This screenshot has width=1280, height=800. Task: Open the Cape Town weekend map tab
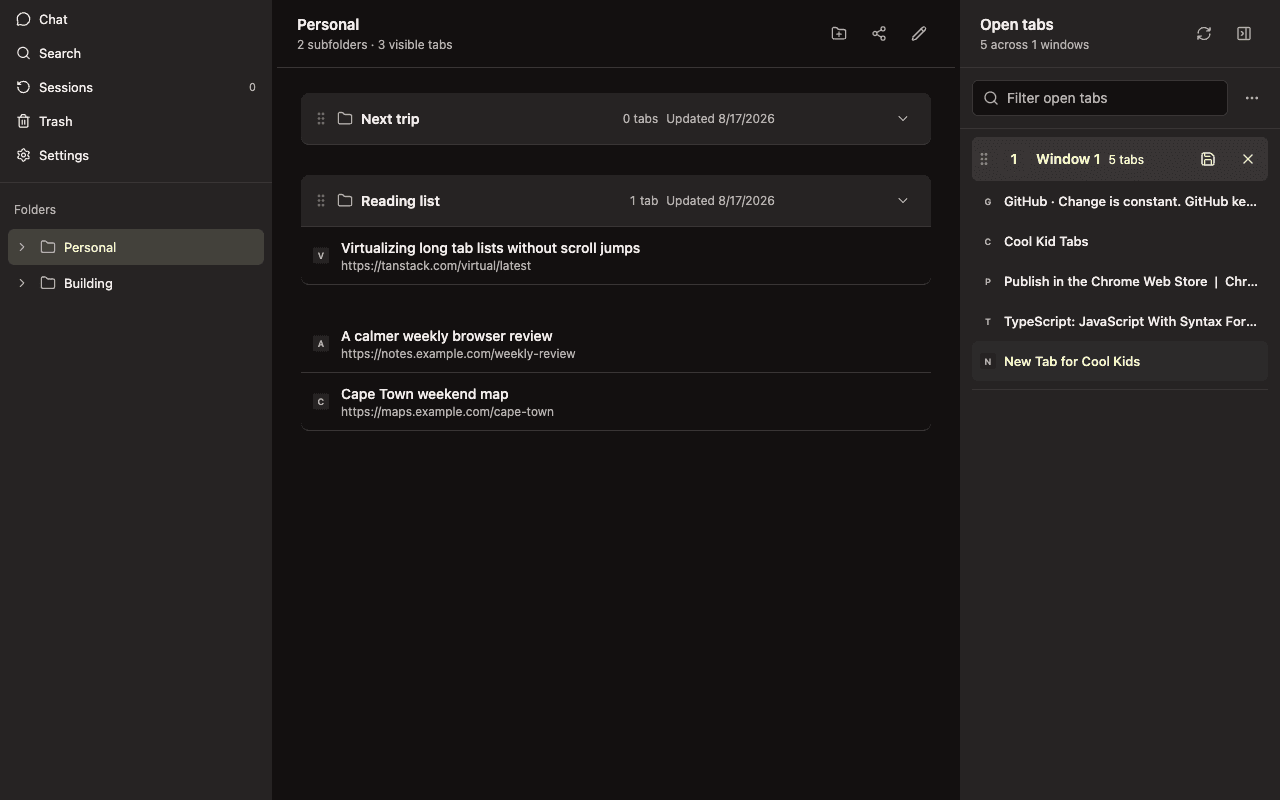[x=616, y=402]
